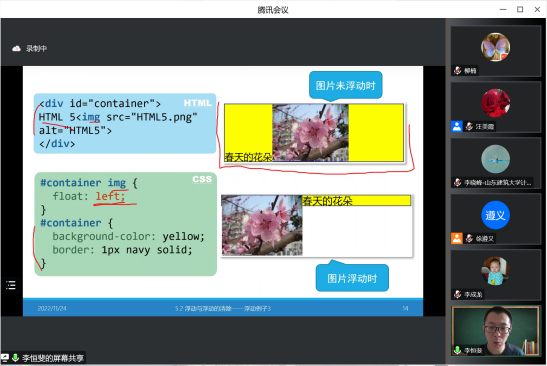Image resolution: width=547 pixels, height=366 pixels.
Task: Click the cloud recording icon beside 录制中
Action: (16, 48)
